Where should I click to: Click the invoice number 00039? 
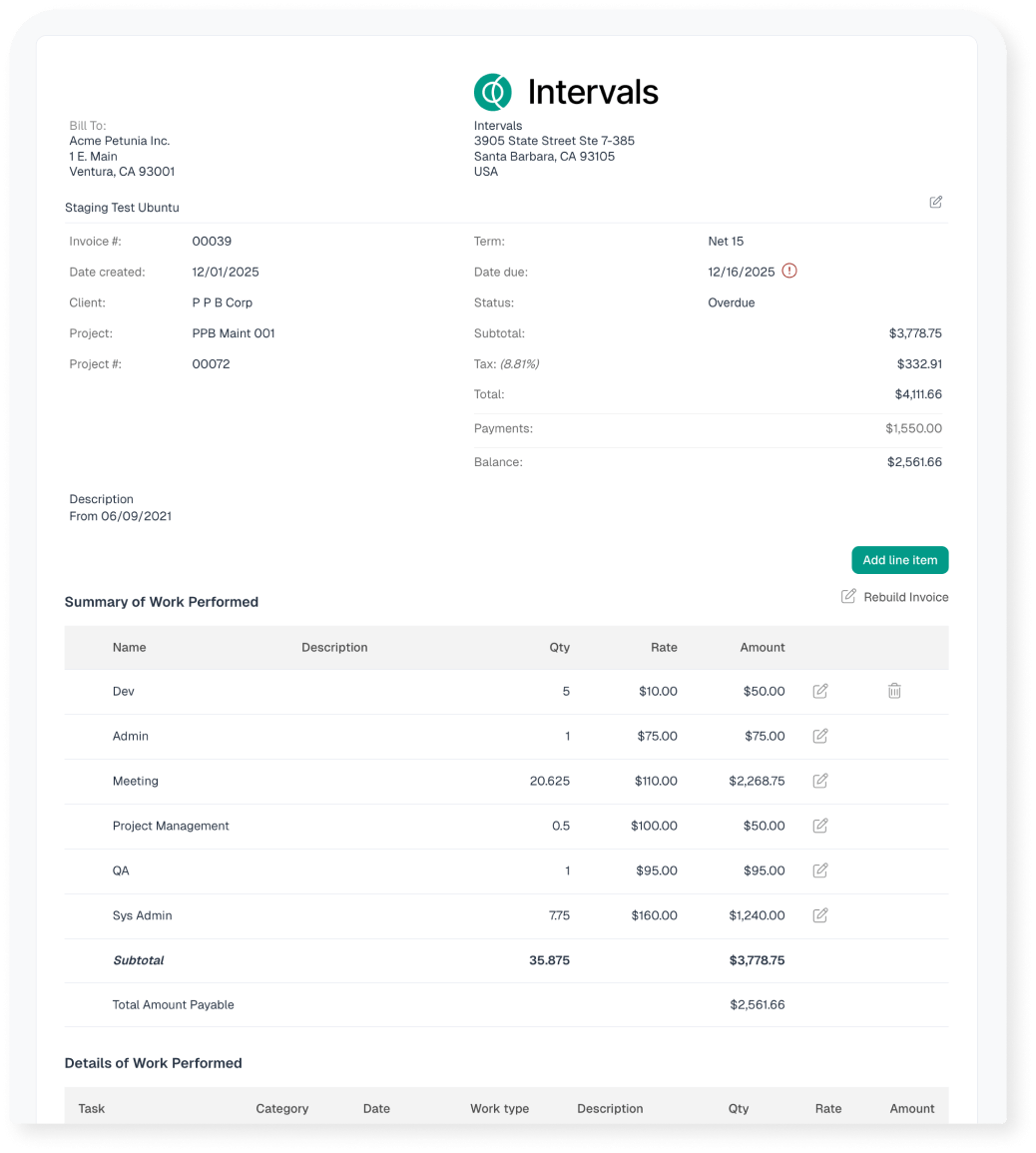[x=212, y=242]
